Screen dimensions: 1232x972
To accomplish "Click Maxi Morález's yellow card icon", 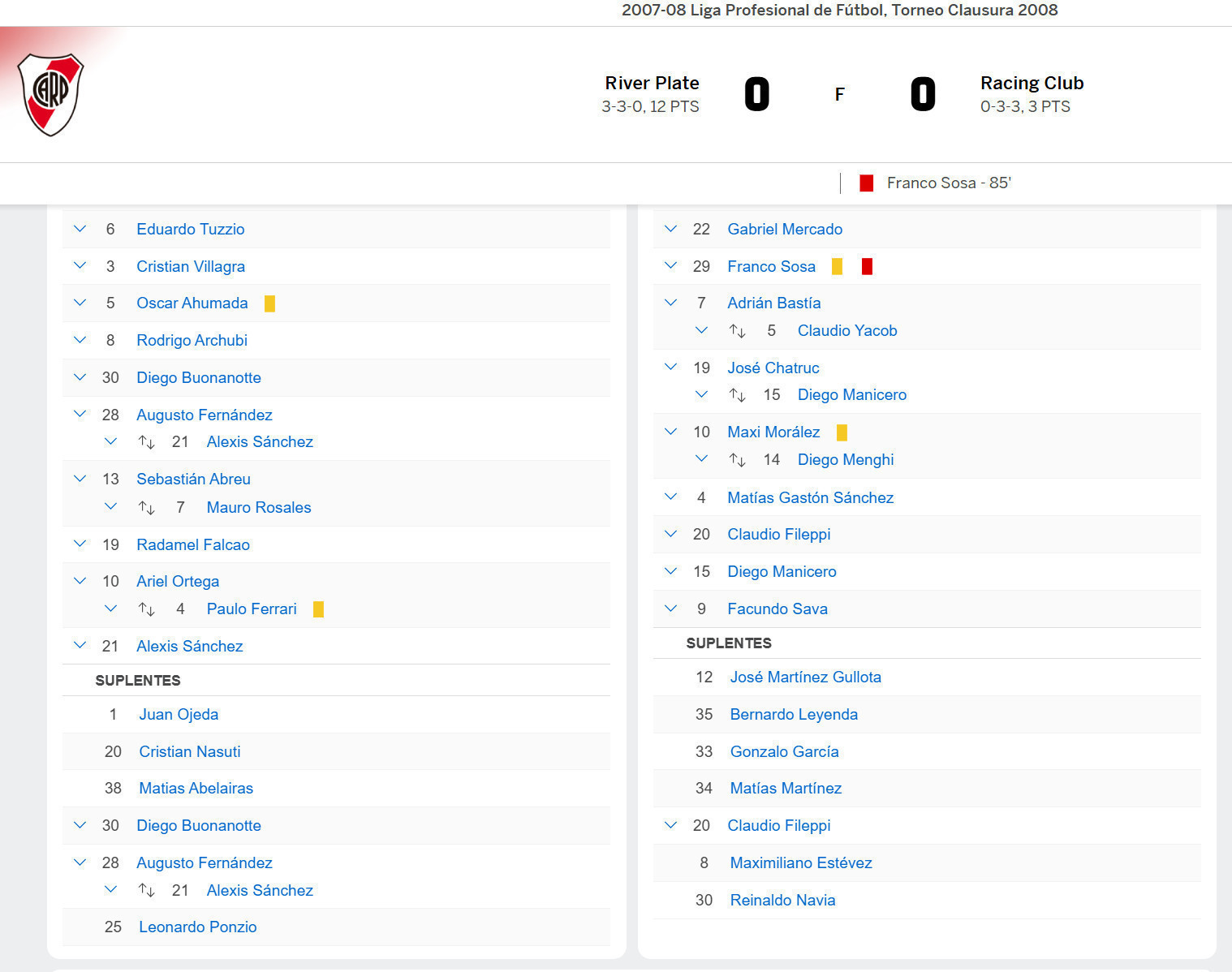I will 842,432.
